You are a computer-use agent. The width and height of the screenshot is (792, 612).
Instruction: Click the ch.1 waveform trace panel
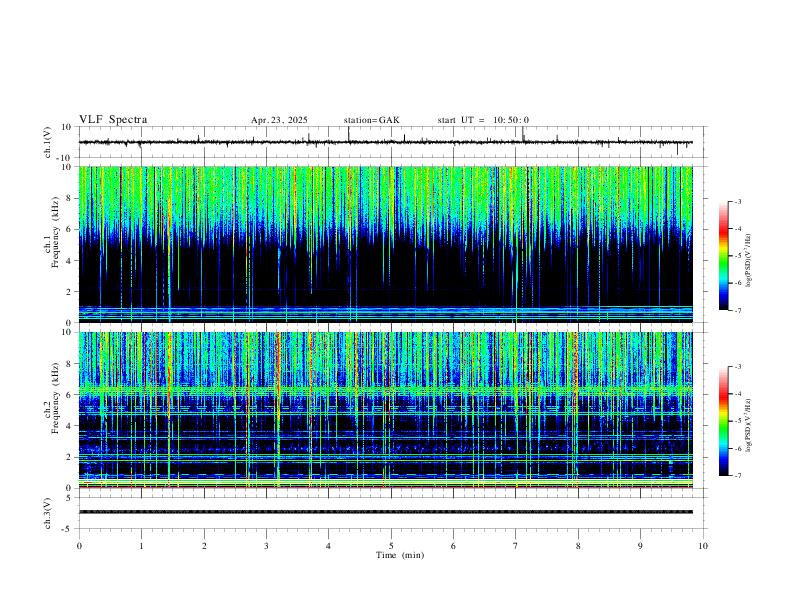point(392,142)
